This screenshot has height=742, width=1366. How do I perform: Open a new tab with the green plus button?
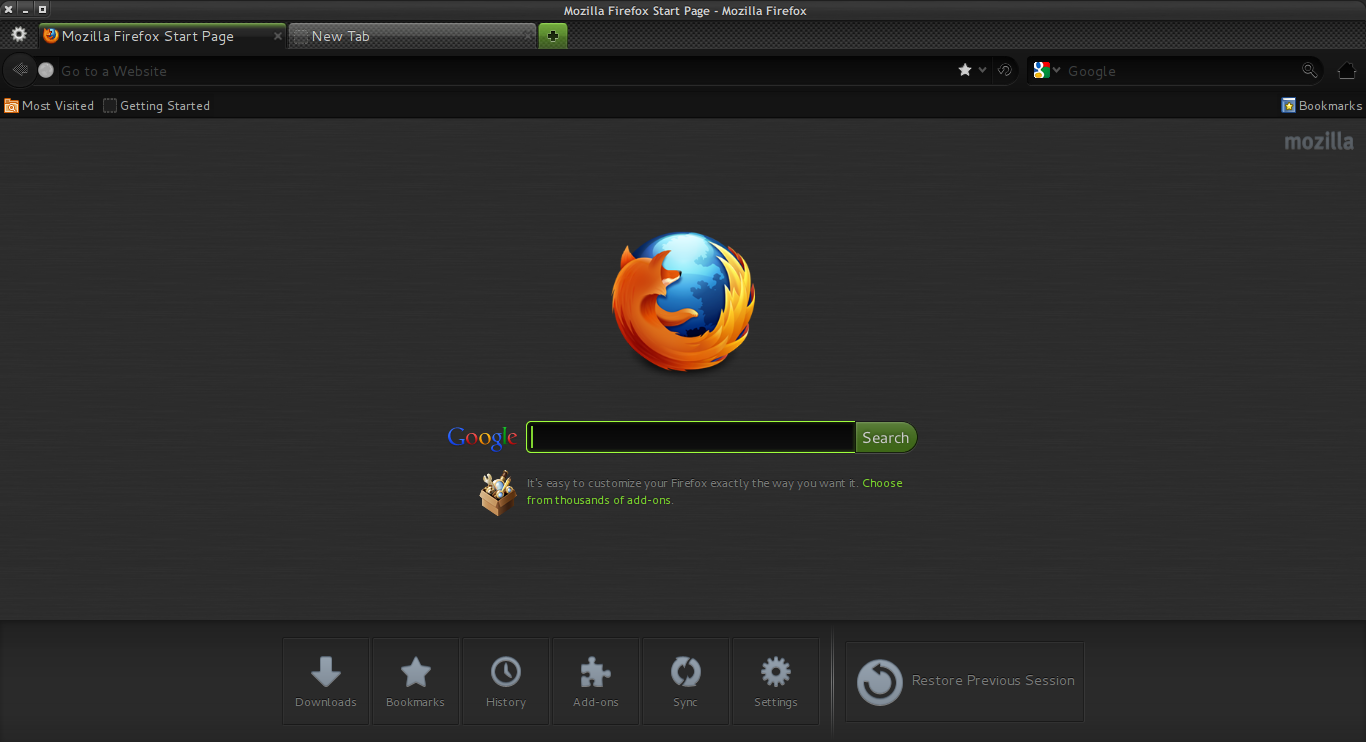553,36
